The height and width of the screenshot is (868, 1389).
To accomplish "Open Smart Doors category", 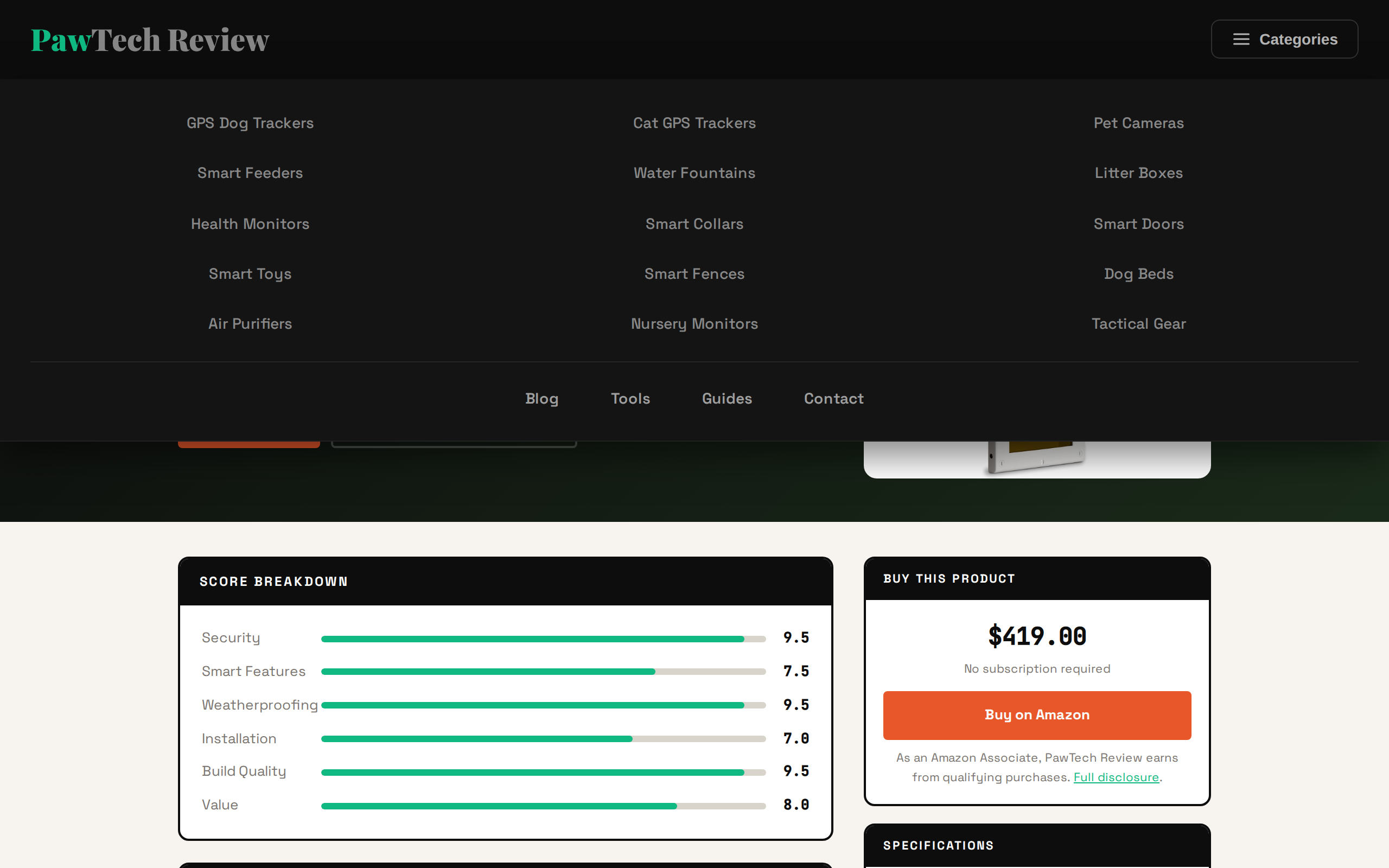I will pyautogui.click(x=1138, y=224).
